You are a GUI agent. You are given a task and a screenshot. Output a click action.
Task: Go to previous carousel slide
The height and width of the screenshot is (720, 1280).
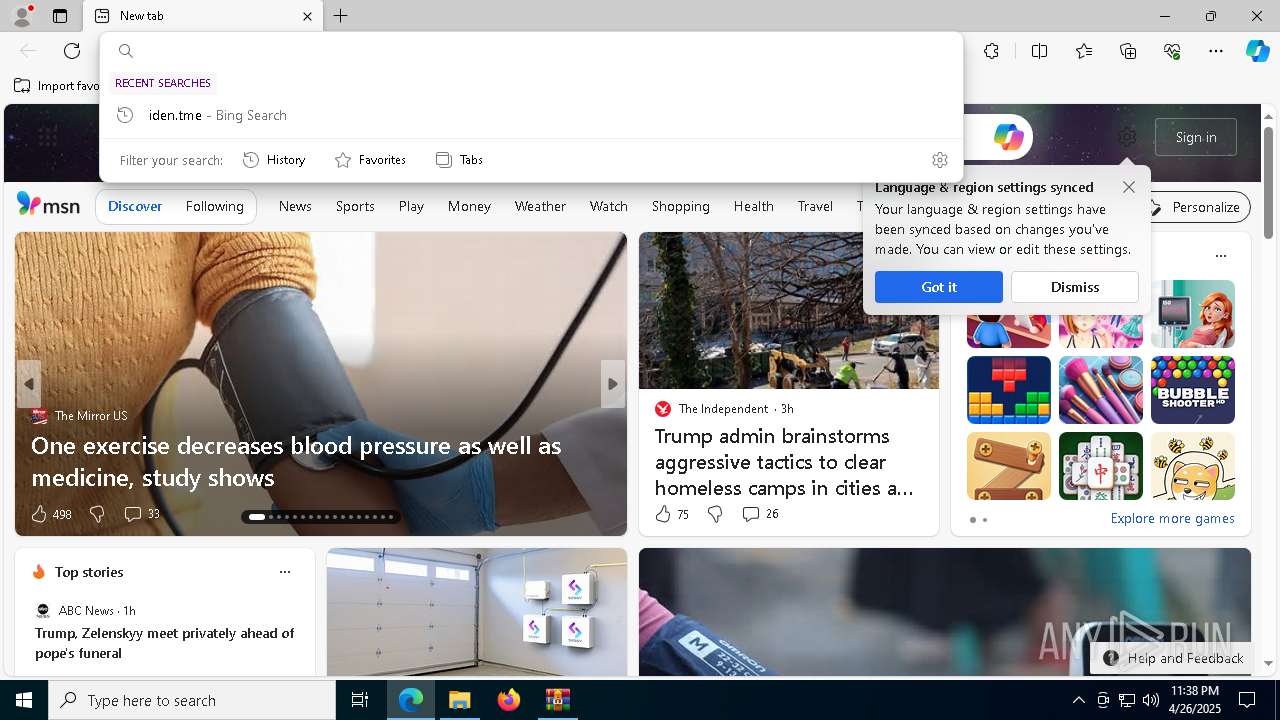[29, 384]
